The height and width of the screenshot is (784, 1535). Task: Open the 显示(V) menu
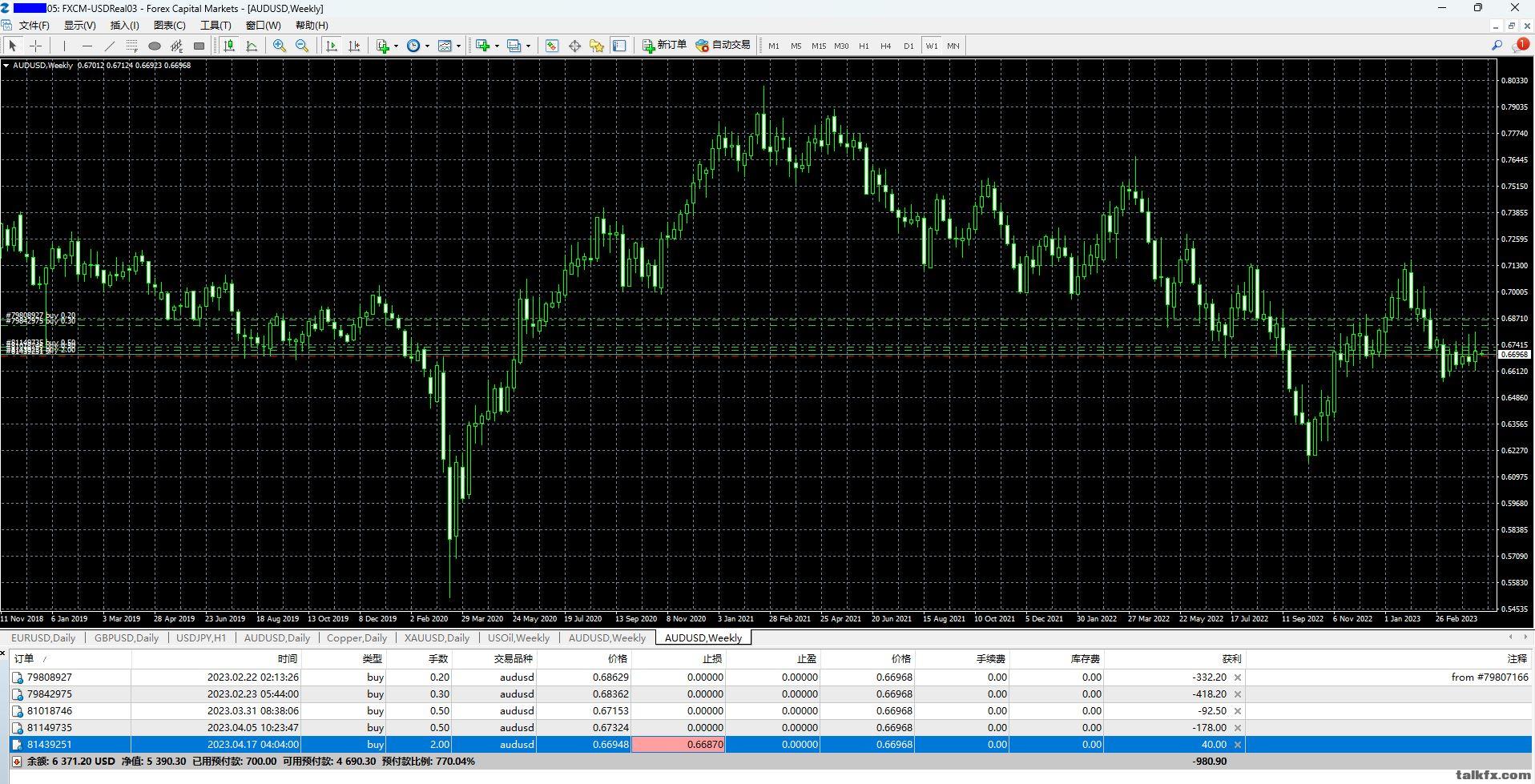pos(79,25)
